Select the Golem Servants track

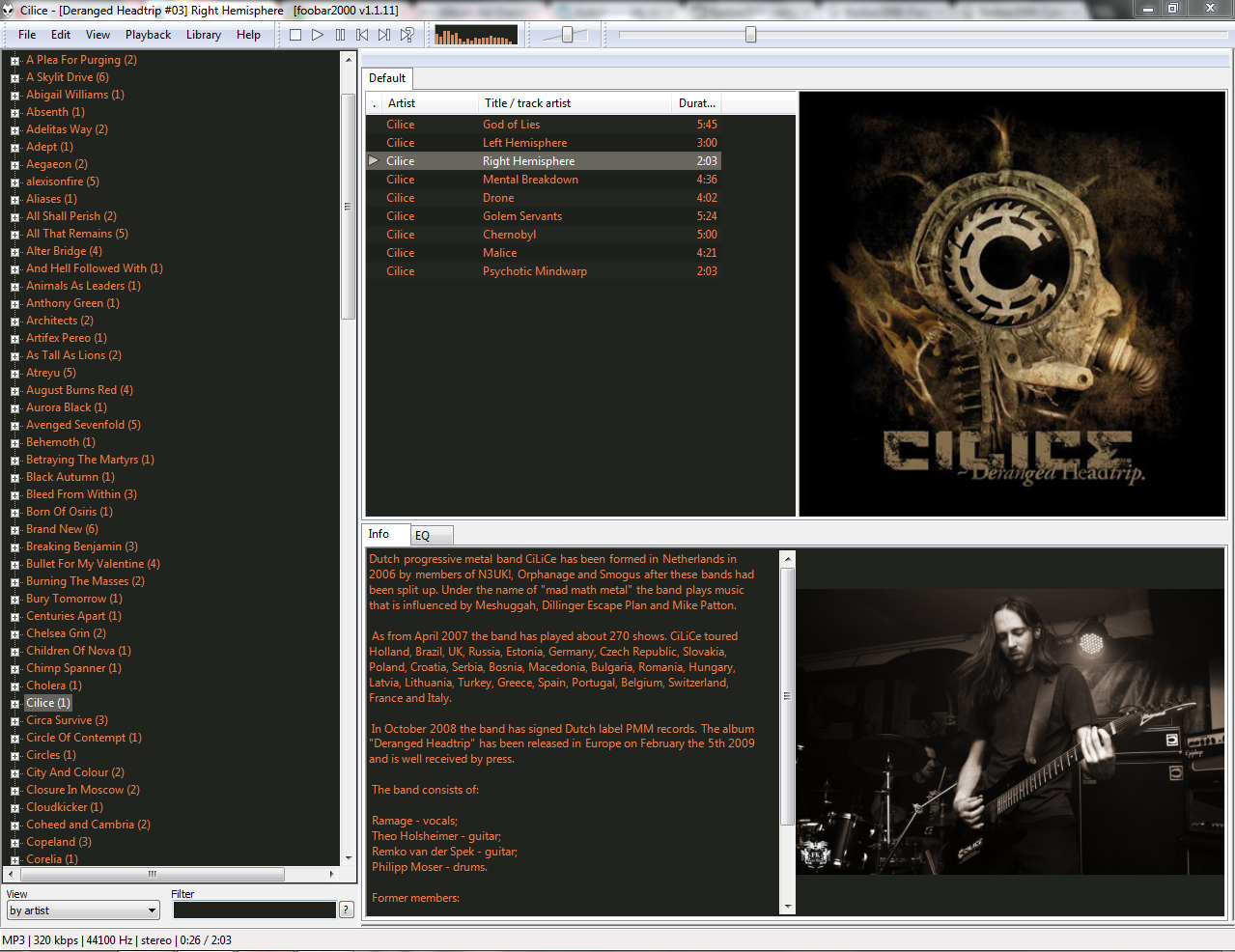pos(543,216)
